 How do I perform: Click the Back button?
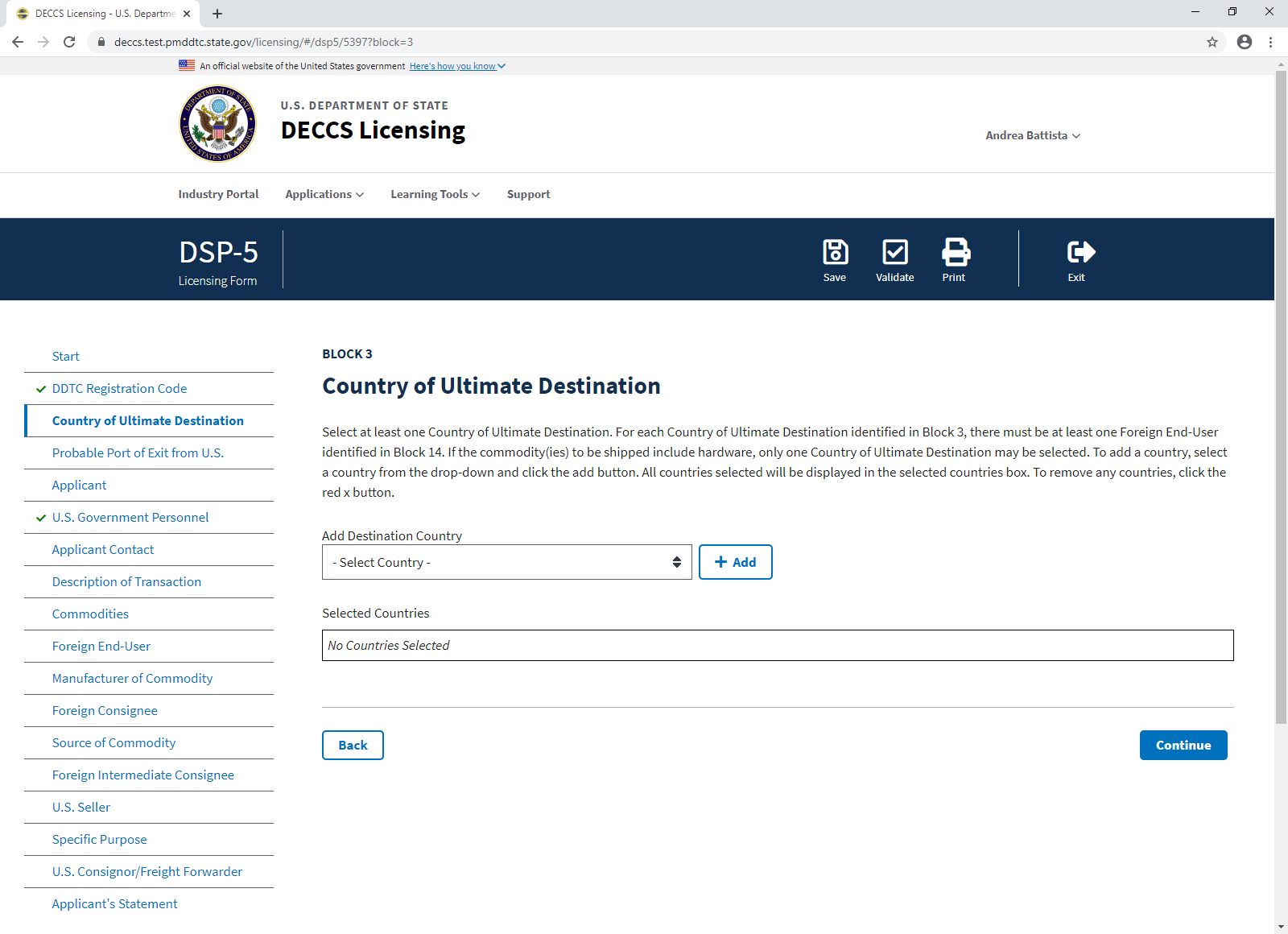tap(353, 746)
